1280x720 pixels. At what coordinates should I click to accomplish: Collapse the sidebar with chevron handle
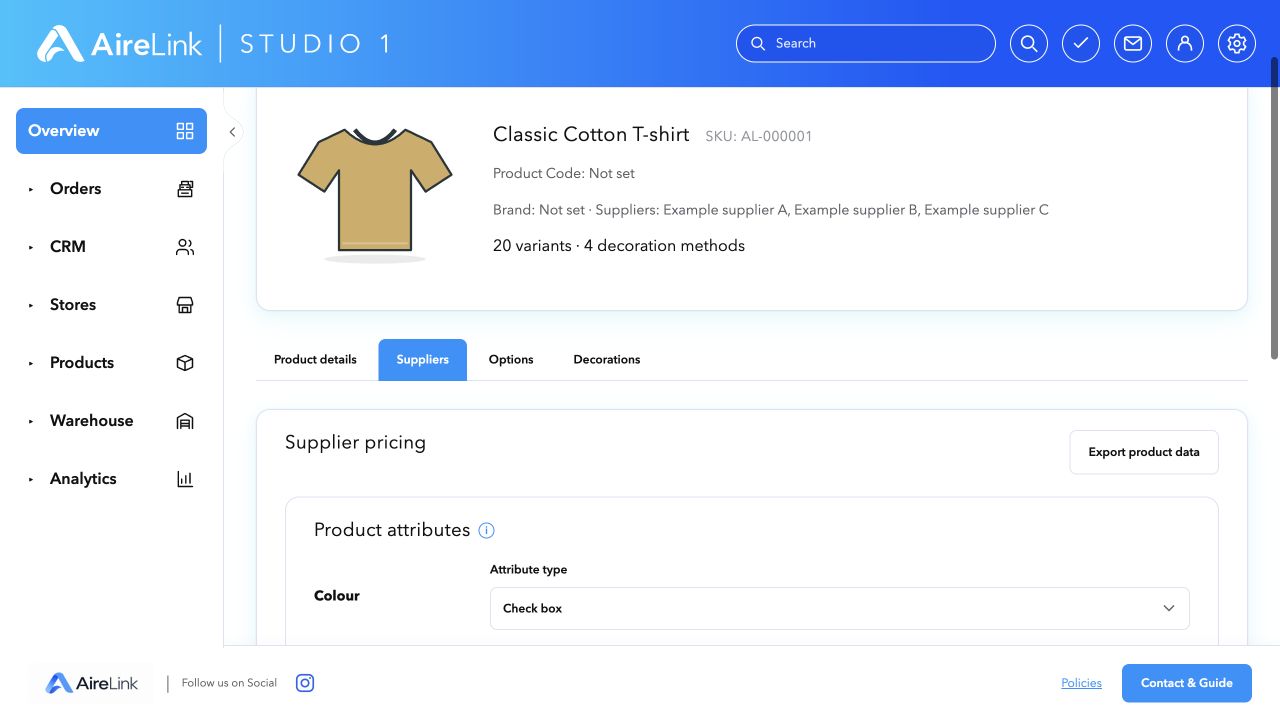coord(232,132)
